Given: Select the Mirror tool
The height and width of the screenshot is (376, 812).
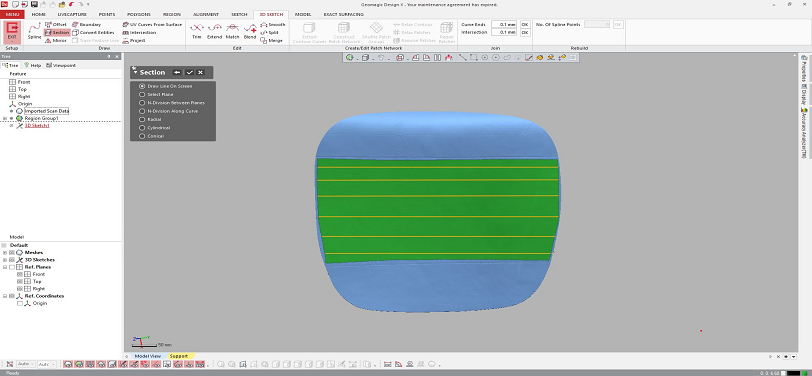Looking at the screenshot, I should click(x=56, y=40).
